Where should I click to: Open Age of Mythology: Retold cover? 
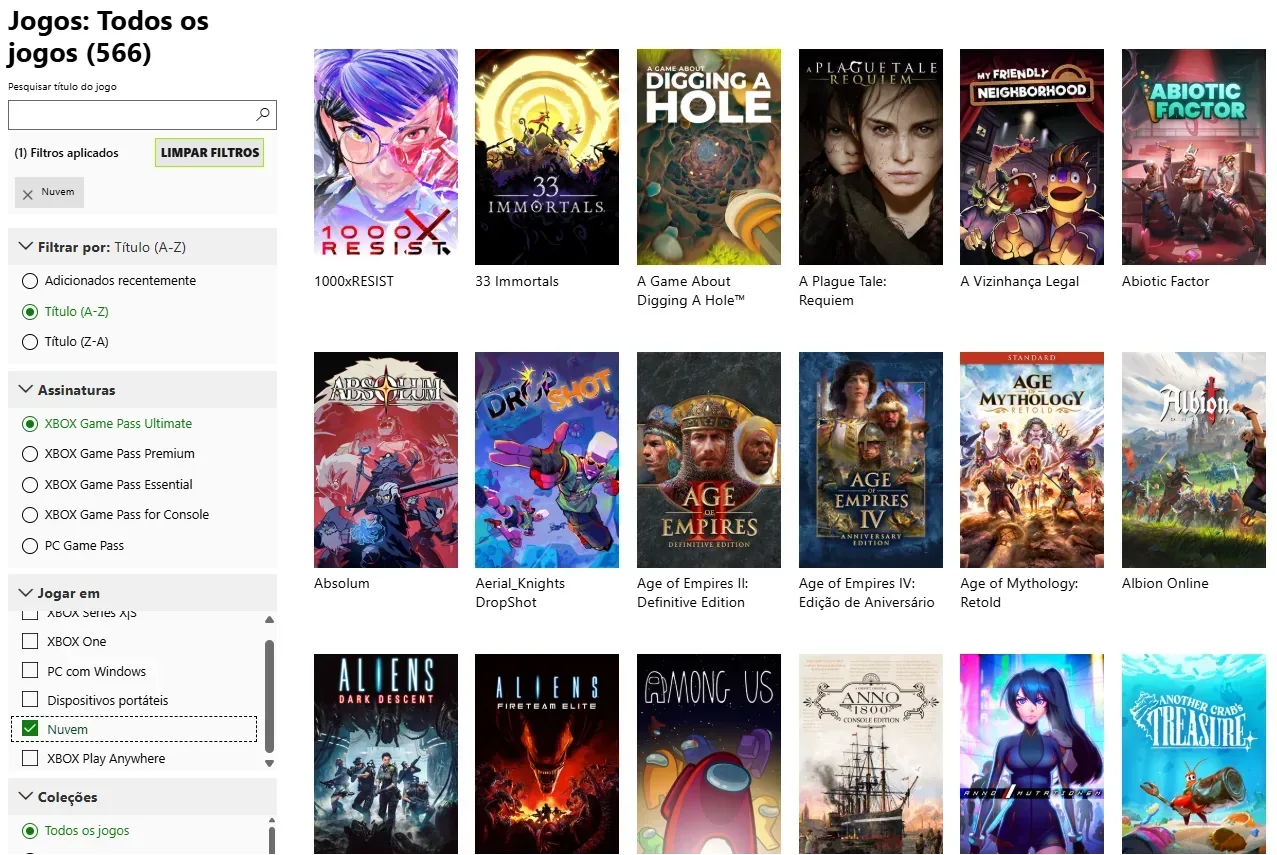(x=1032, y=460)
